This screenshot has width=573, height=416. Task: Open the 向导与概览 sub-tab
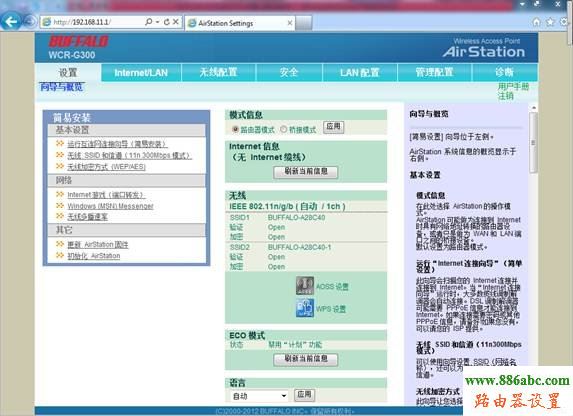[62, 87]
